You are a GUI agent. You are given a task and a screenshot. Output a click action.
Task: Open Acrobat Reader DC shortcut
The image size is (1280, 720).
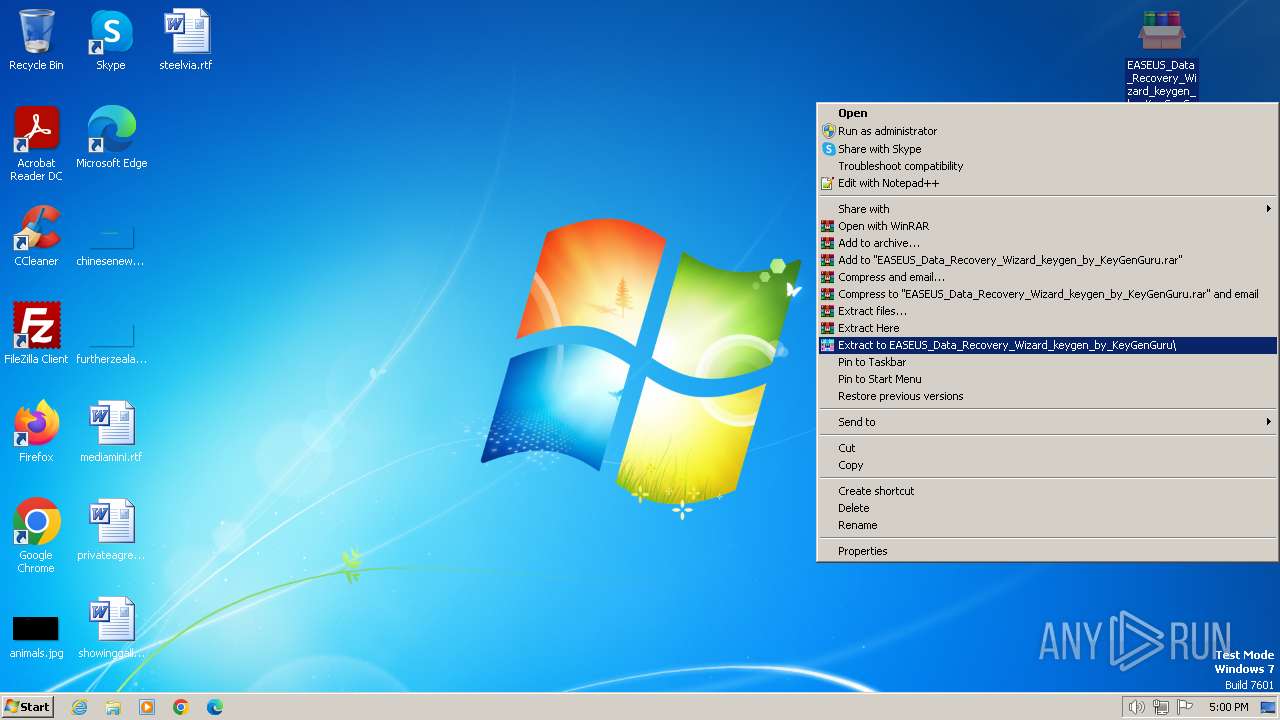[x=36, y=144]
